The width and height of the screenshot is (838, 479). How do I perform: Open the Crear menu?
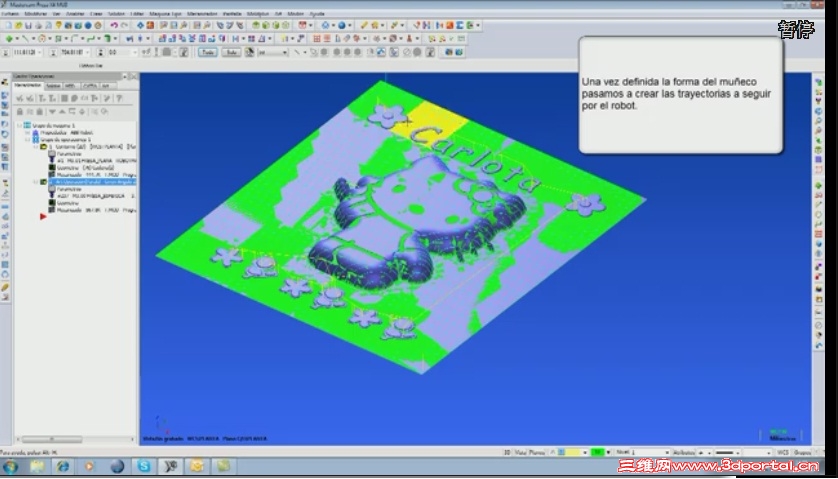[96, 13]
